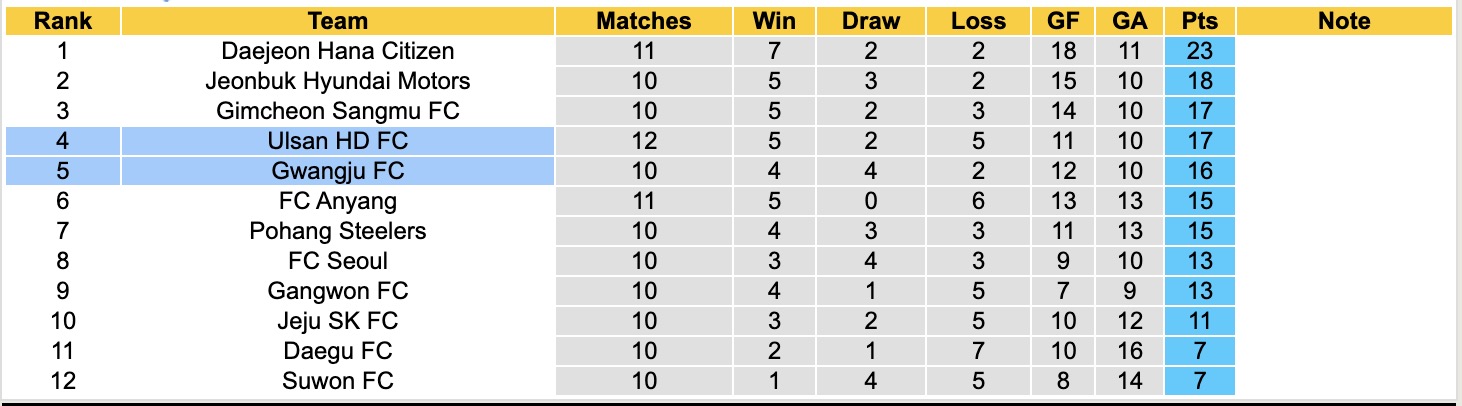Click the Team column header
1462x406 pixels.
click(338, 21)
